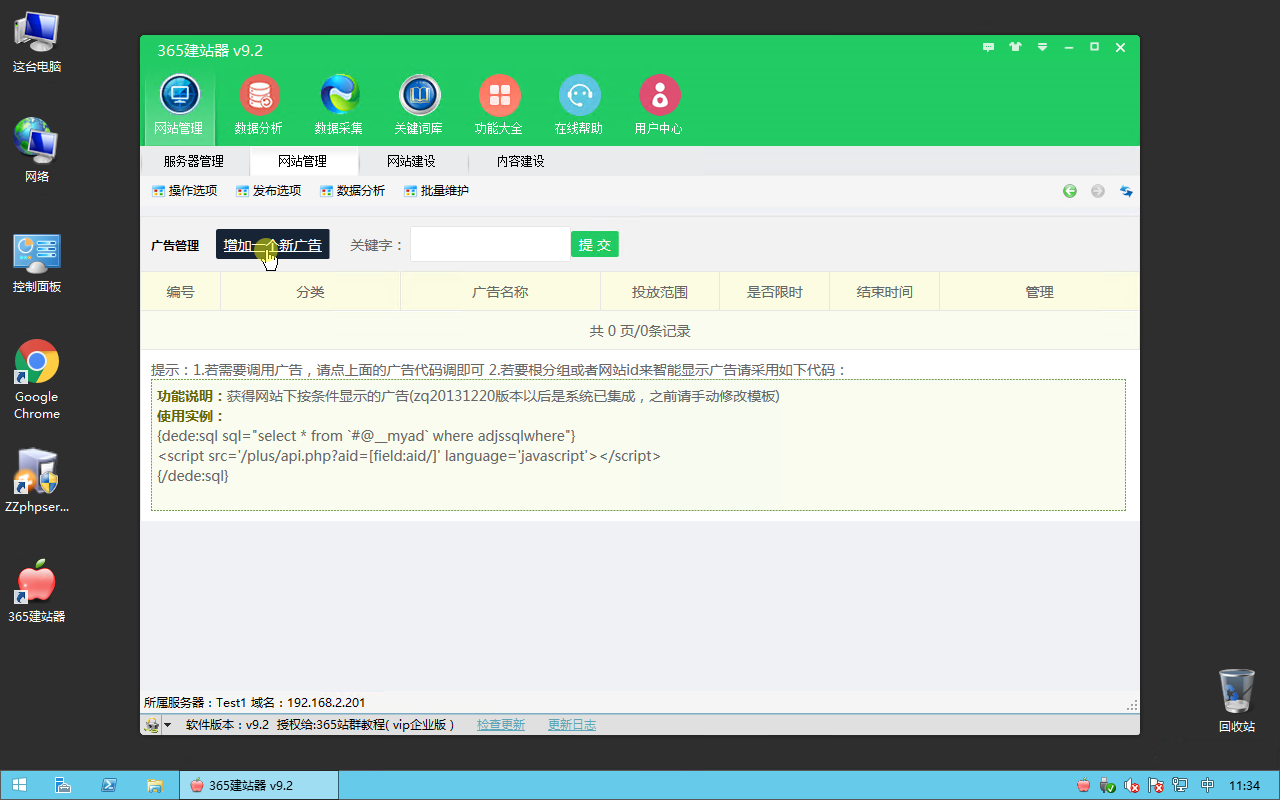Open the 功能大全 grid icon
The image size is (1280, 800).
(x=499, y=105)
